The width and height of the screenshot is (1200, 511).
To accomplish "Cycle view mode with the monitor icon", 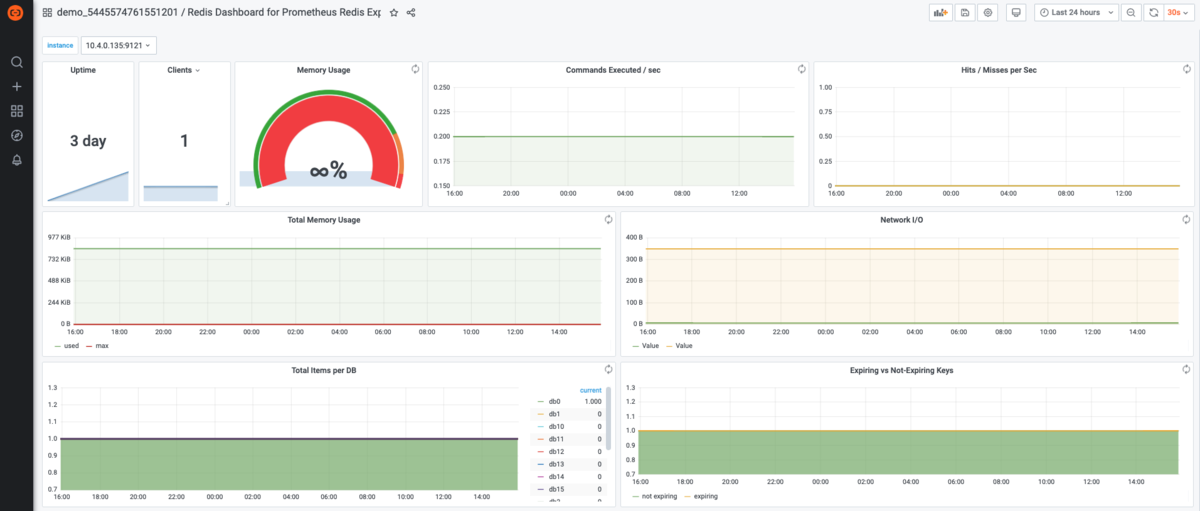I will [1016, 13].
